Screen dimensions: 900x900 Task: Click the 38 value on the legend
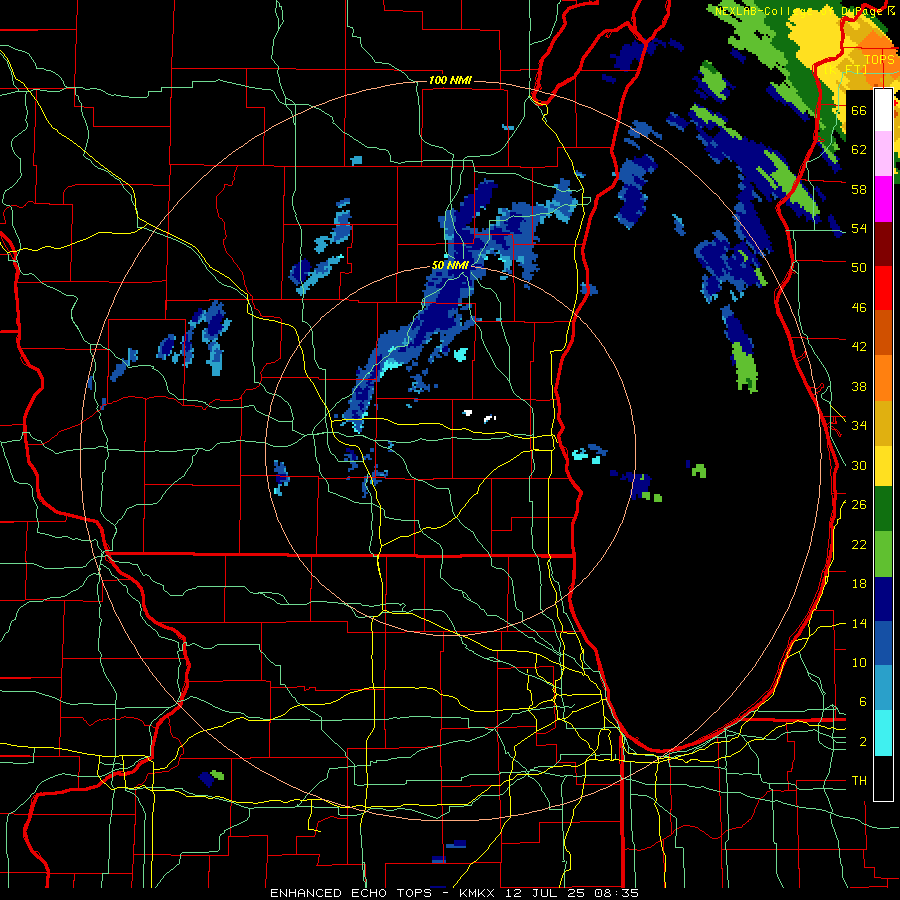(859, 386)
